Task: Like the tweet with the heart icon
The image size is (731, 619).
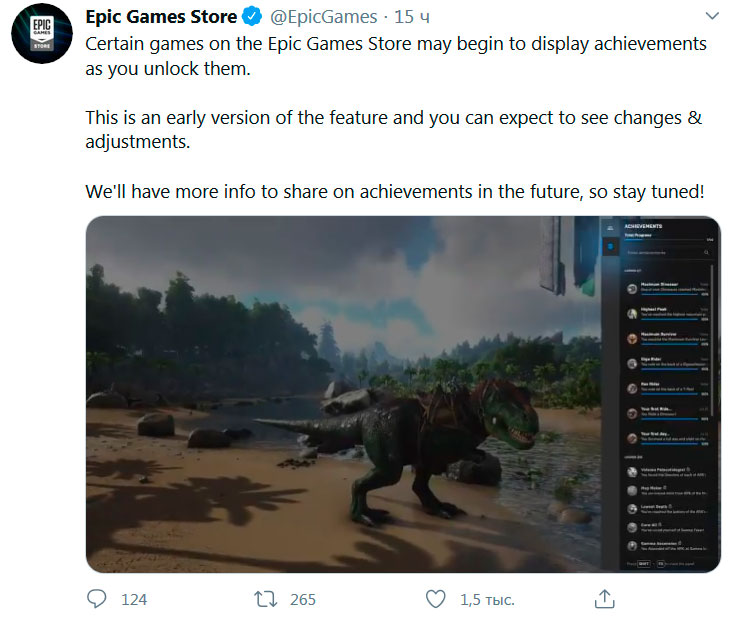Action: 435,599
